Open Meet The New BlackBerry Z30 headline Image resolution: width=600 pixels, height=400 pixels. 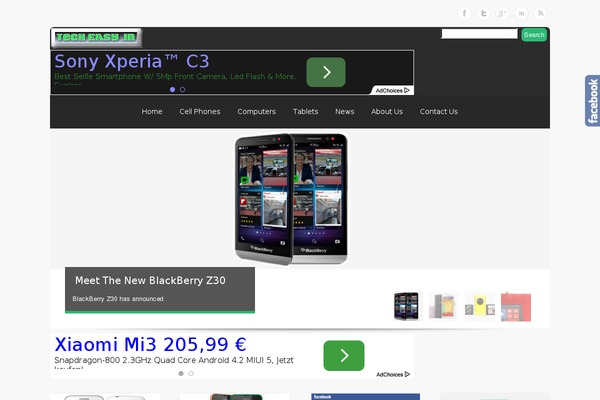click(x=150, y=281)
